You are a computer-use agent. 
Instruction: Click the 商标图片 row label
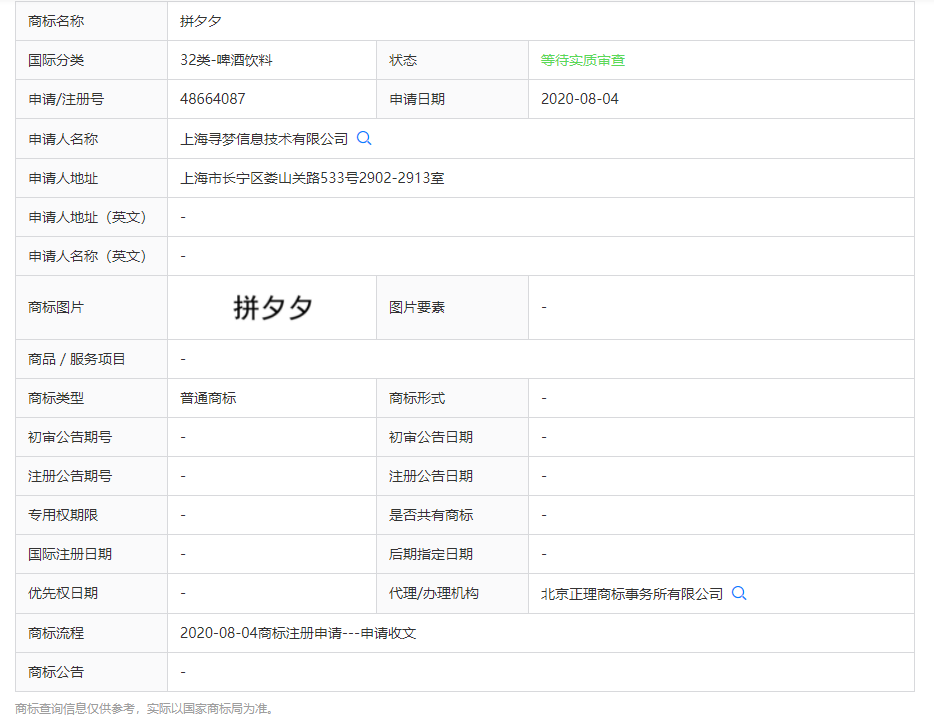(56, 307)
